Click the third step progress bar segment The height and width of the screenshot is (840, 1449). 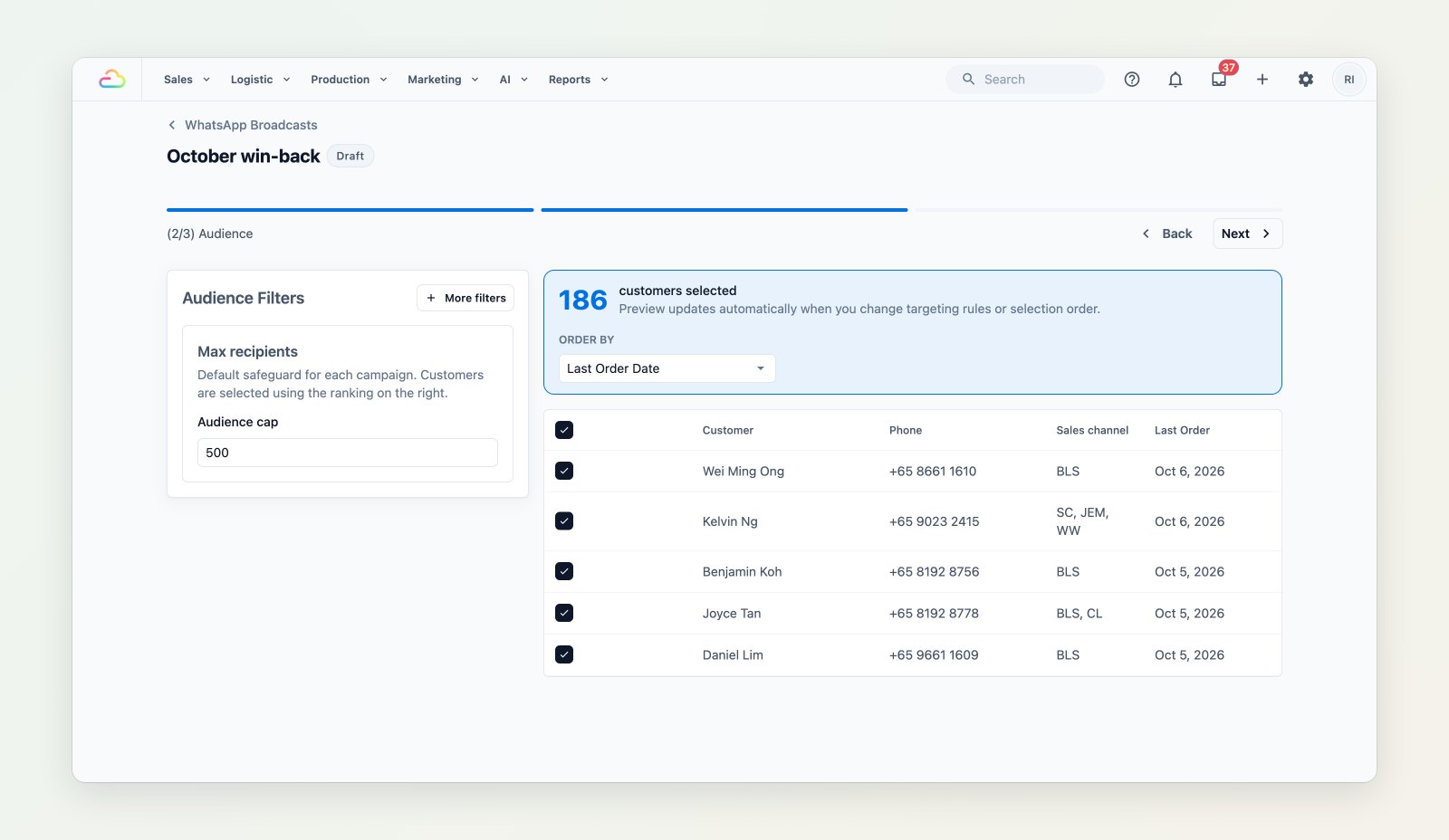pos(1099,210)
